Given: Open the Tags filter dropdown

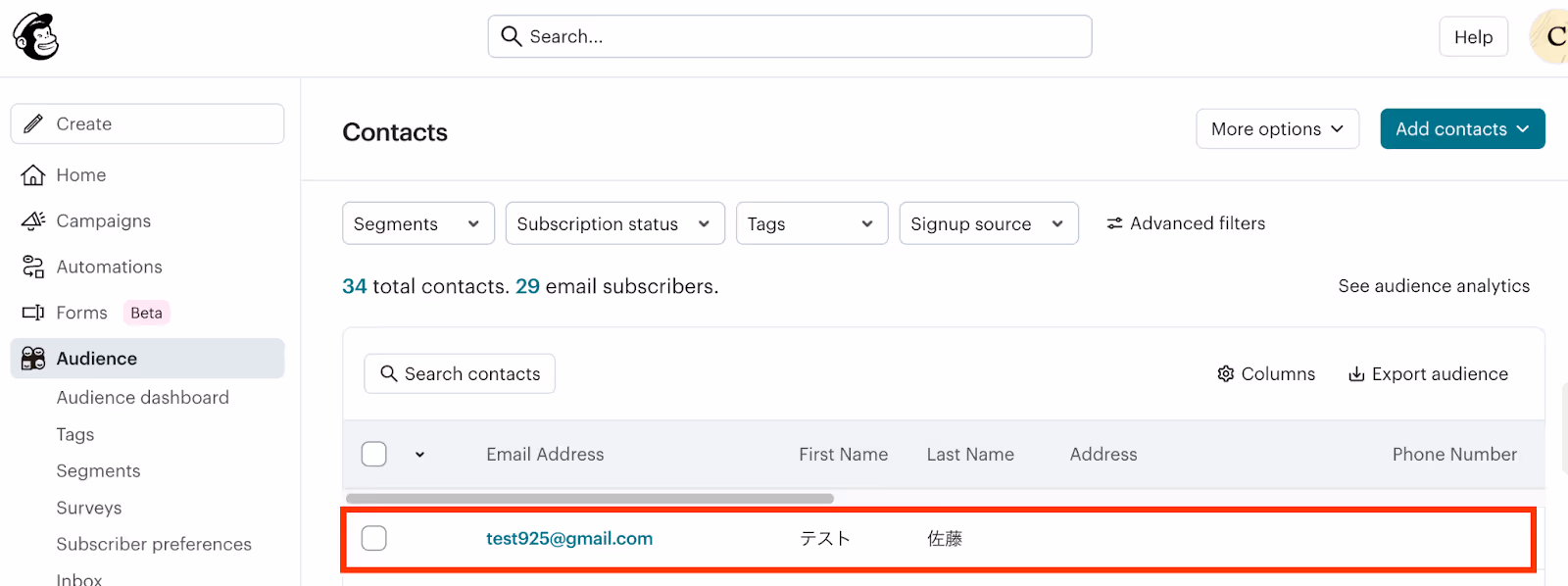Looking at the screenshot, I should tap(812, 223).
